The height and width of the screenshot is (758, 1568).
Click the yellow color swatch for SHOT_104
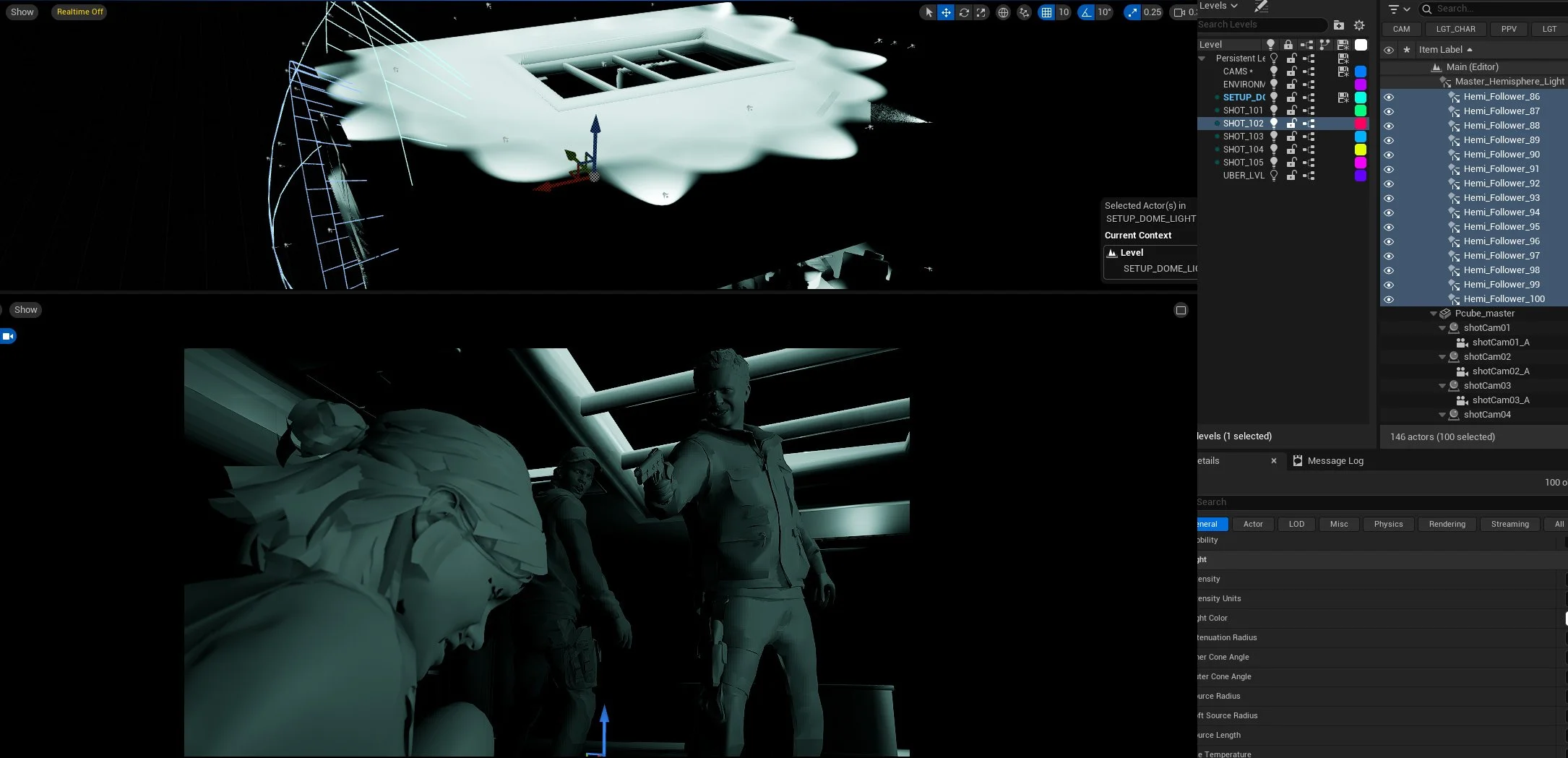tap(1361, 150)
